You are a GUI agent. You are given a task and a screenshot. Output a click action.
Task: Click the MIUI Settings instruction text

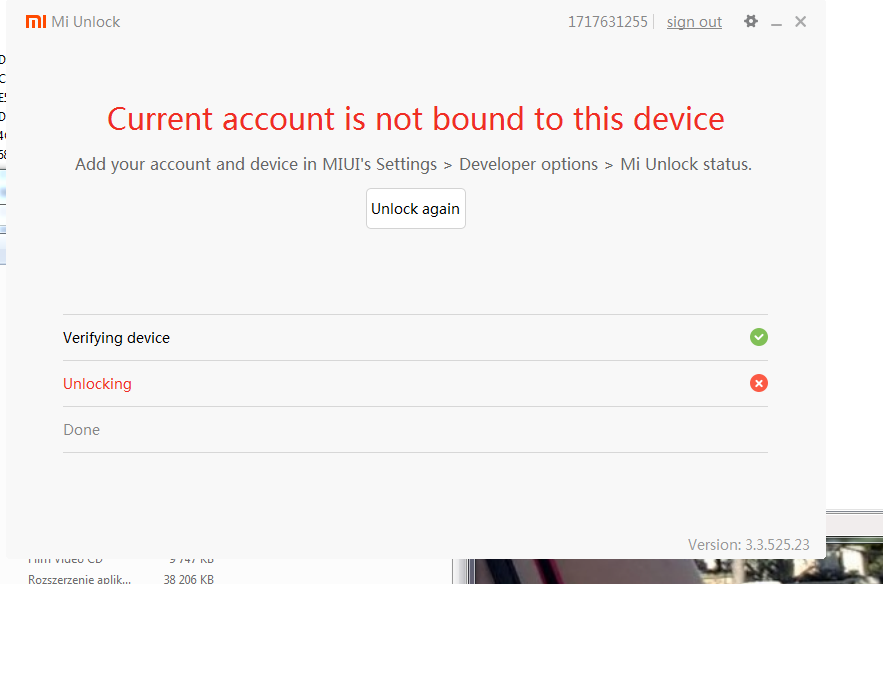(413, 164)
